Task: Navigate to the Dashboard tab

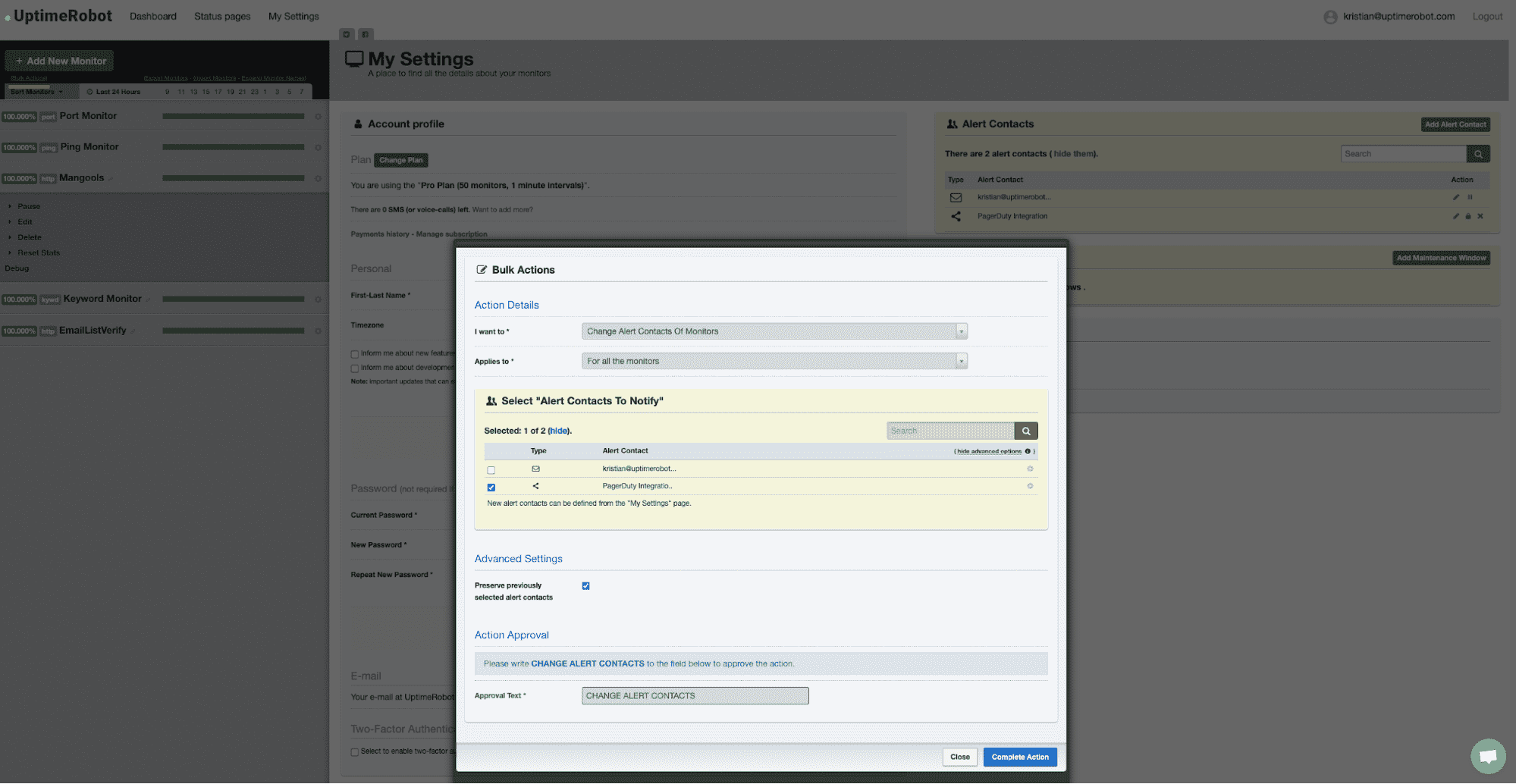Action: point(152,16)
